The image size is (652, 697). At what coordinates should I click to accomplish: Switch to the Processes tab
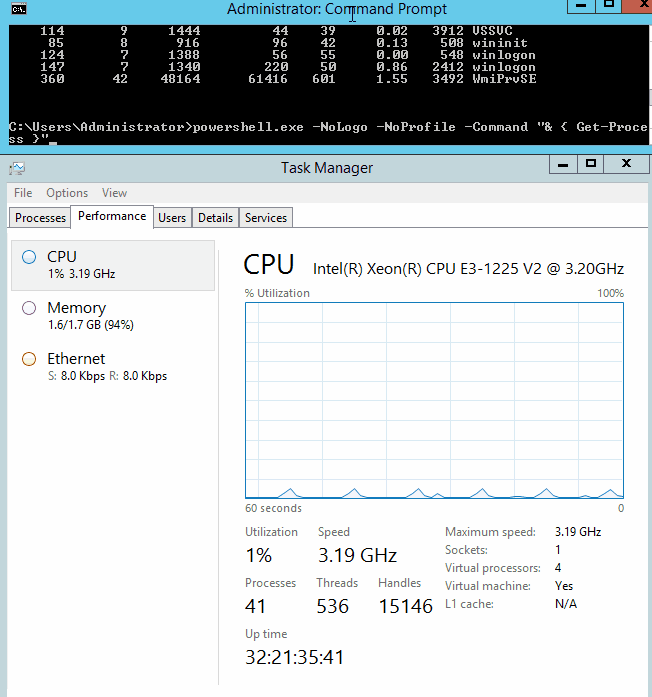point(40,218)
